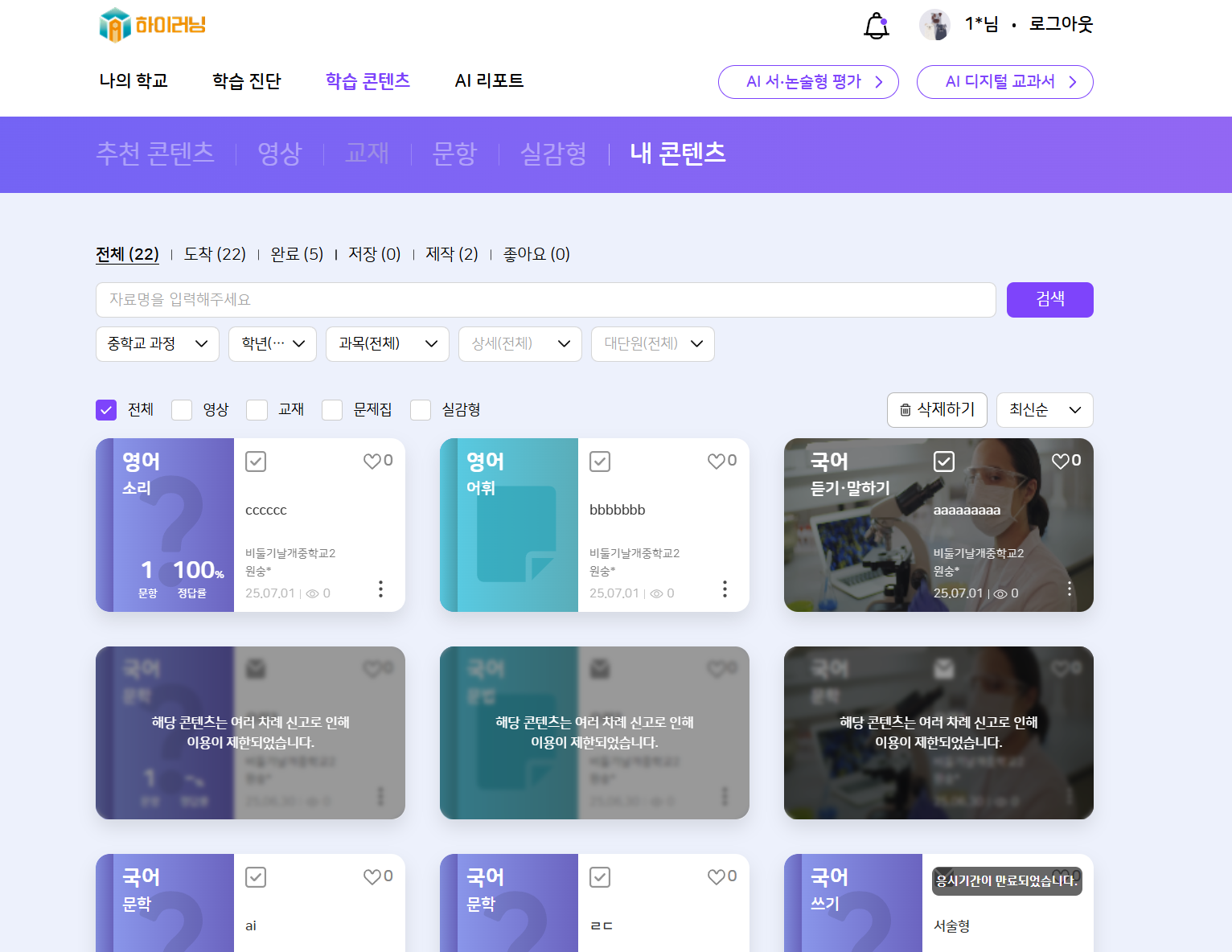1232x952 pixels.
Task: Switch to the 추천 콘텐츠 tab
Action: [155, 154]
